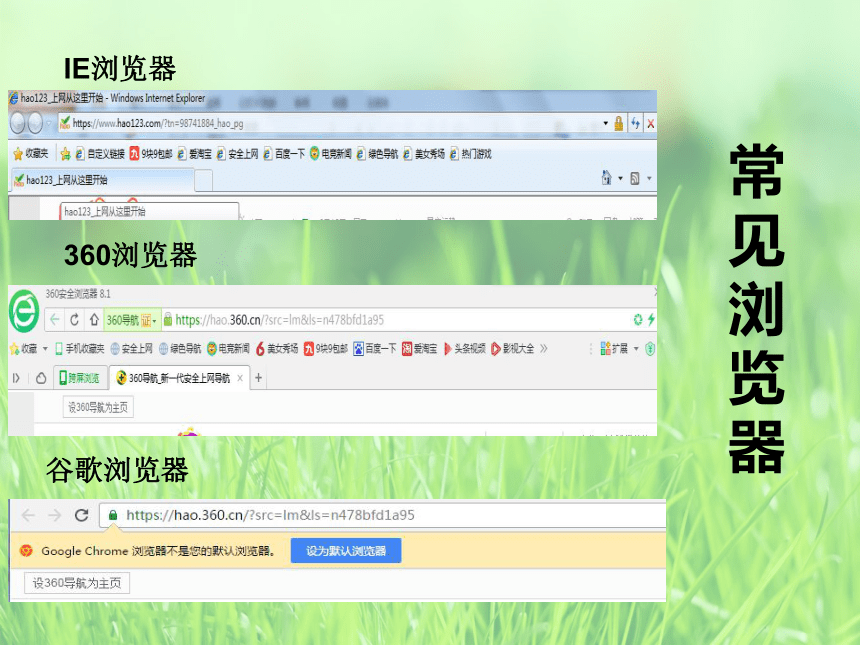Expand the IE home button dropdown arrow
This screenshot has height=645, width=860.
coord(620,178)
